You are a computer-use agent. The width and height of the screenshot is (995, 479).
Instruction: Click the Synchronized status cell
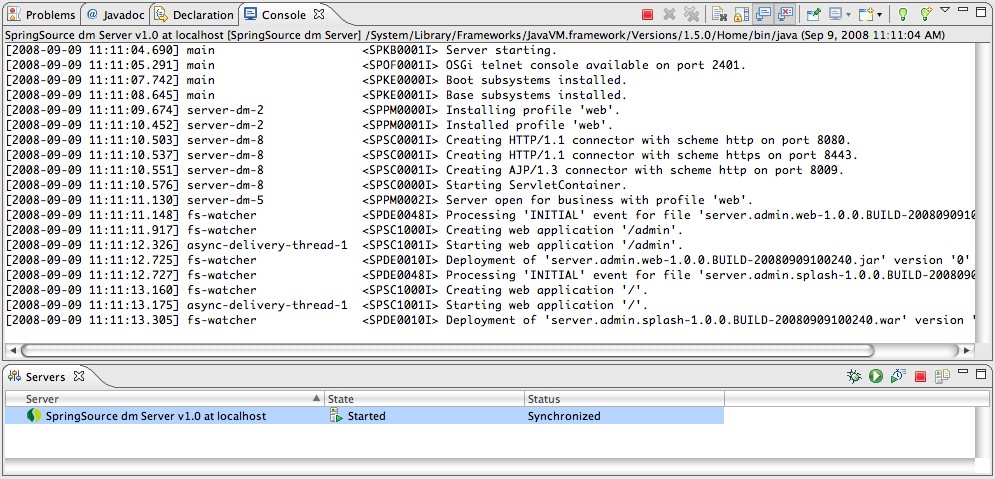(624, 416)
